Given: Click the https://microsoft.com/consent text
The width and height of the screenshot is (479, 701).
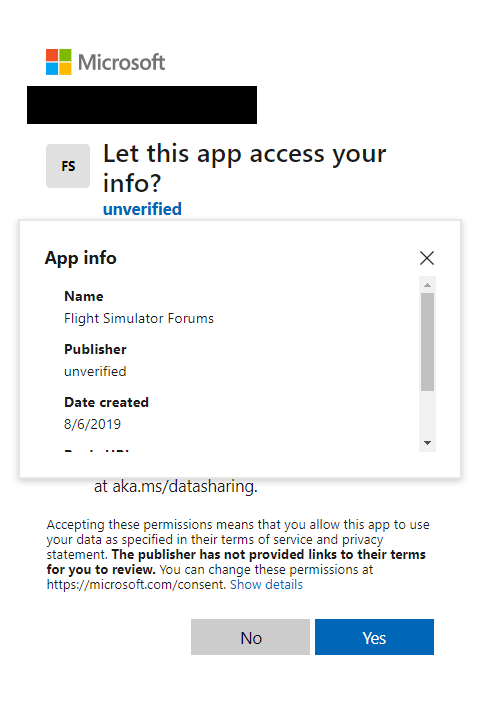Looking at the screenshot, I should (136, 585).
